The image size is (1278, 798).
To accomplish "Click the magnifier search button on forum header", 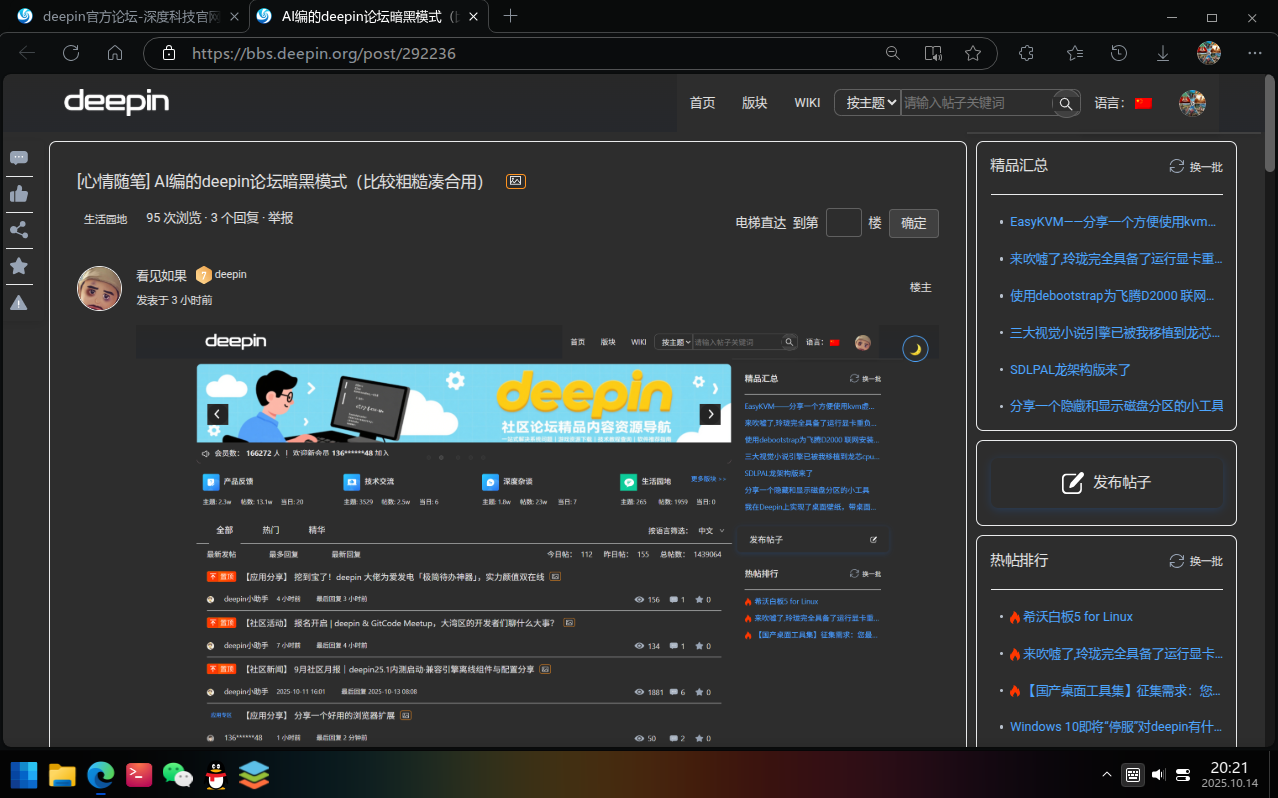I will click(1066, 103).
